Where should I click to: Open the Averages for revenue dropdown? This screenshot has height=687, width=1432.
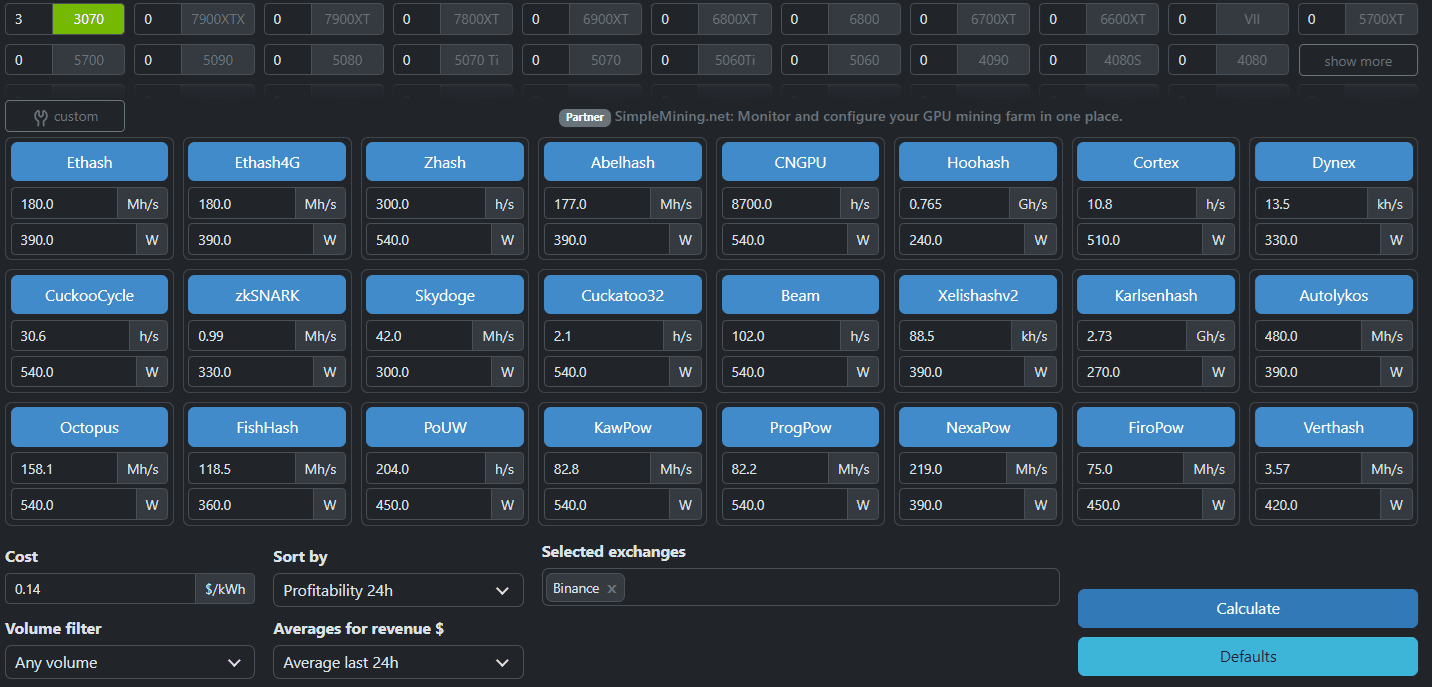pyautogui.click(x=397, y=662)
